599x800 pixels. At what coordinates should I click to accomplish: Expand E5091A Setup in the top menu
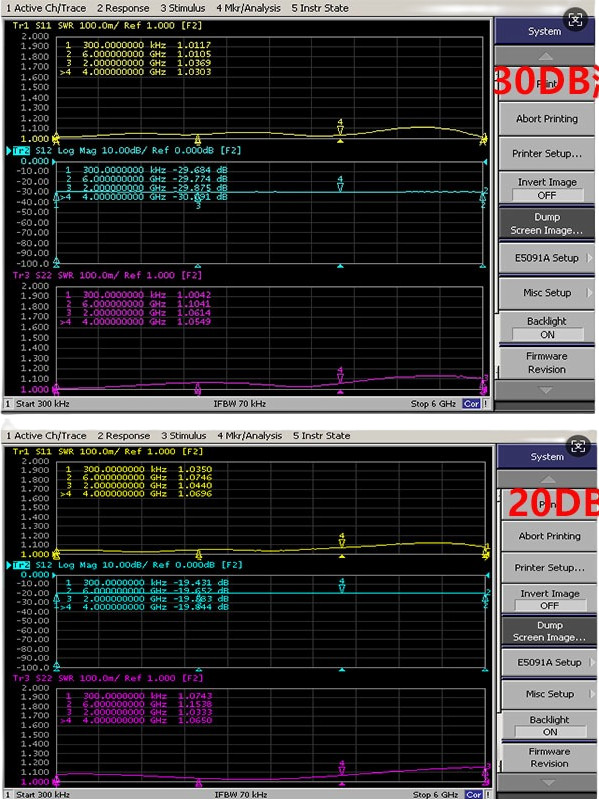(x=546, y=258)
